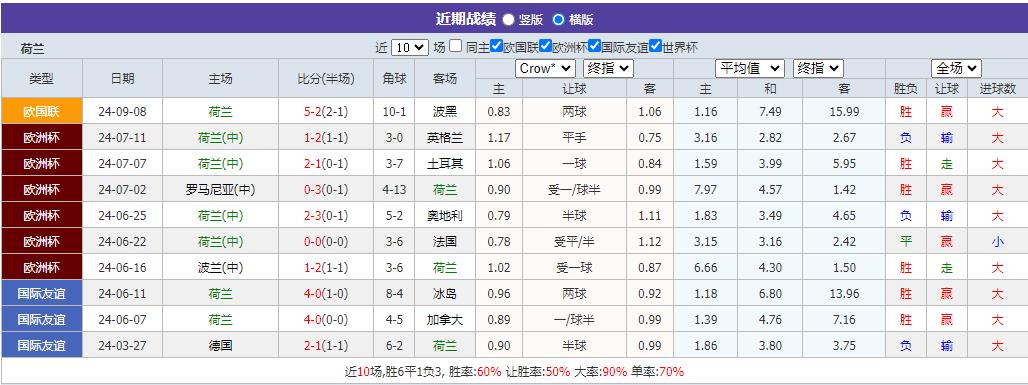Click 欧洲杯 type cell for 24-07-11

click(41, 138)
